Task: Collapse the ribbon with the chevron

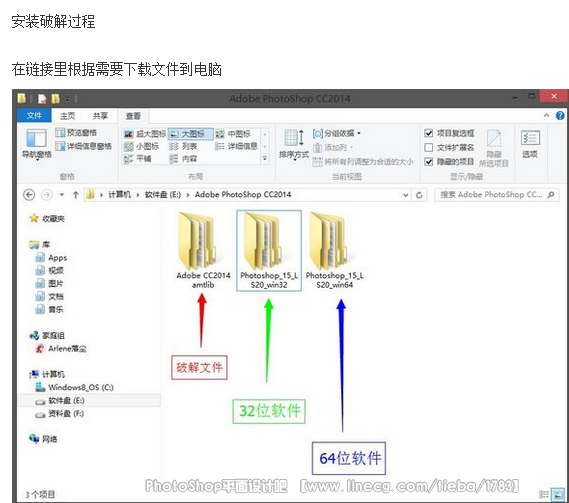Action: pyautogui.click(x=546, y=116)
